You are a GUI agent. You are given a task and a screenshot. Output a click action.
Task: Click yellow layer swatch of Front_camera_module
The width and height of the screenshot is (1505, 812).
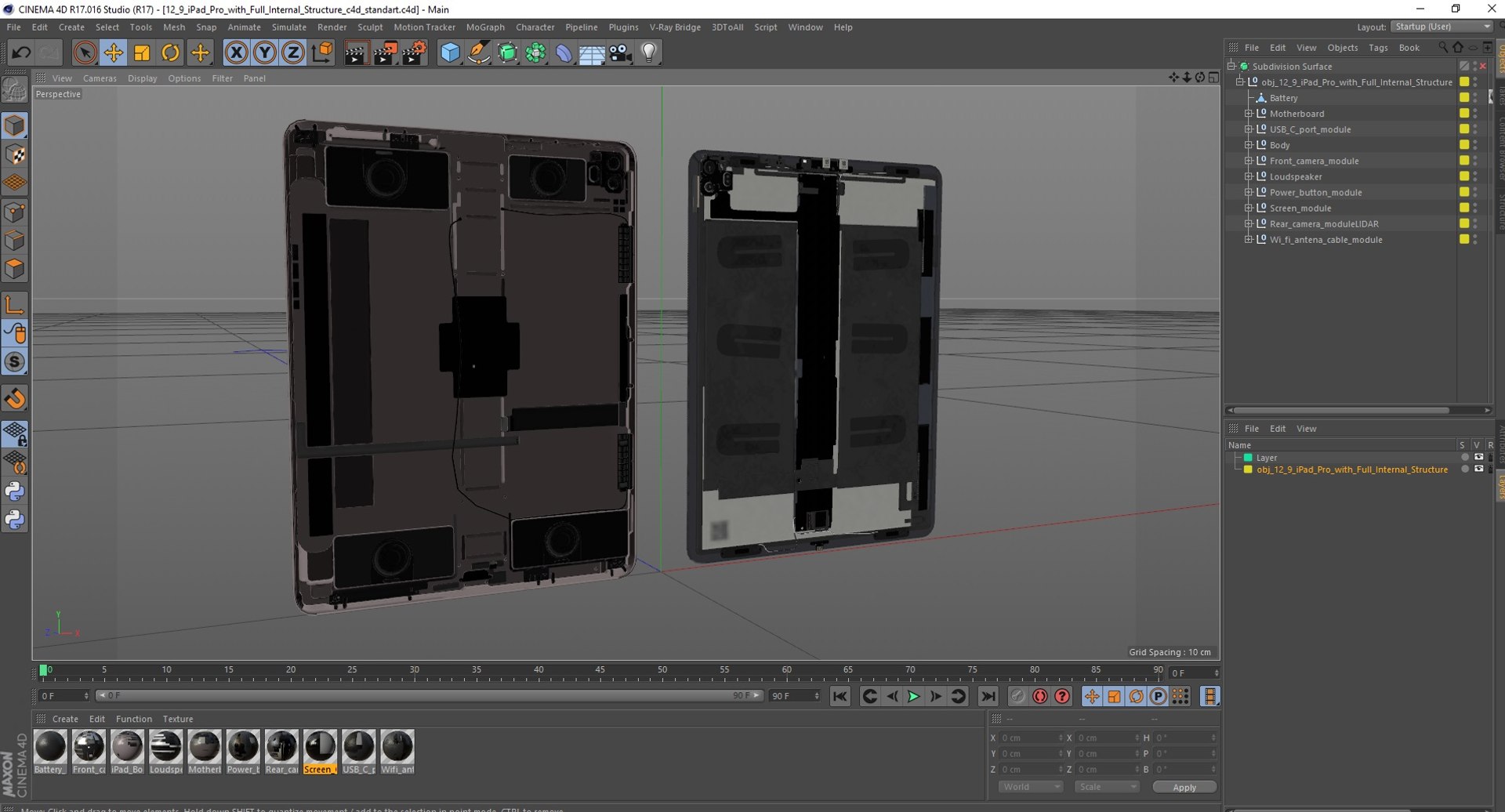[1463, 161]
